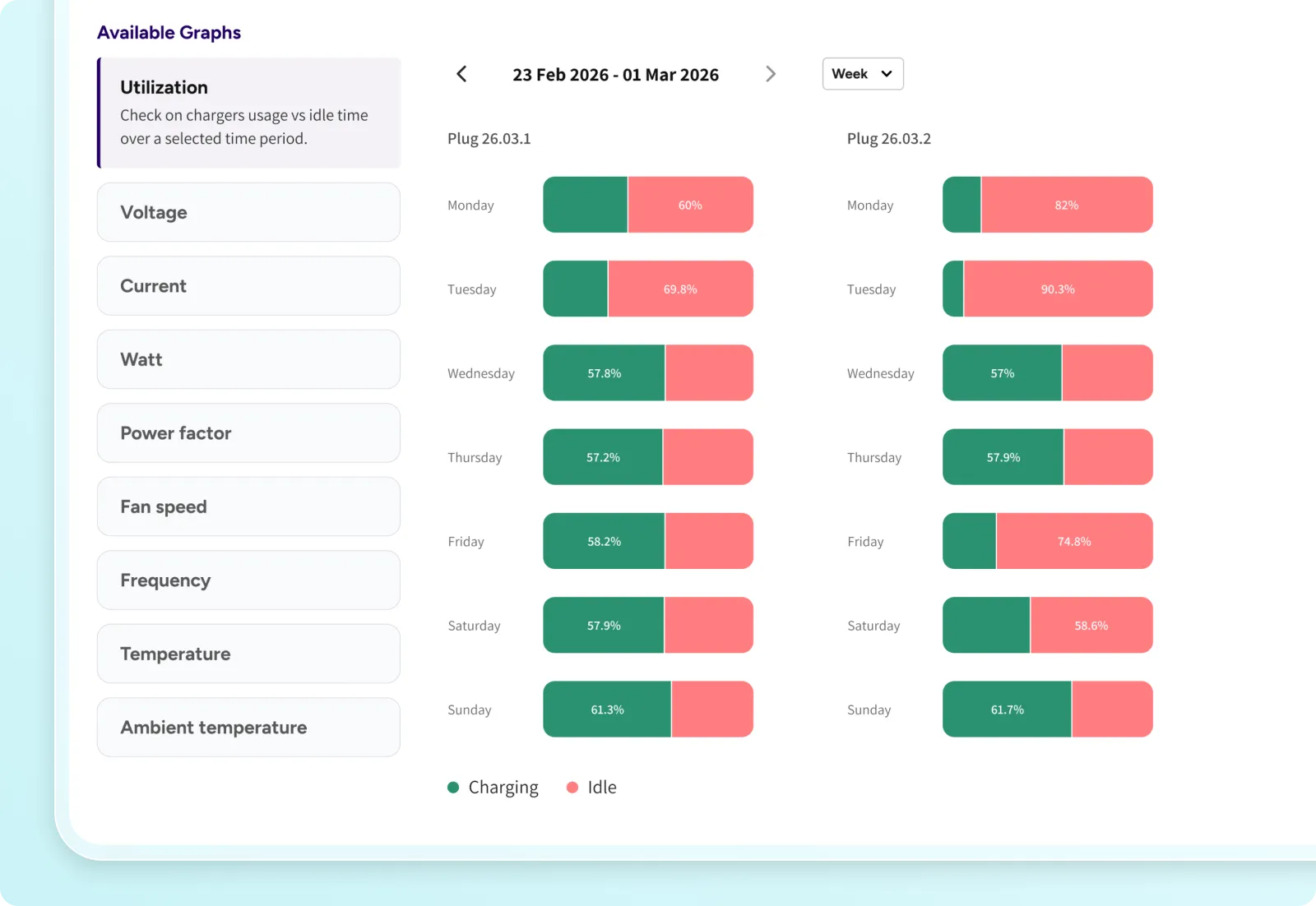Click the date range 23 Feb - 01 Mar label

point(615,75)
